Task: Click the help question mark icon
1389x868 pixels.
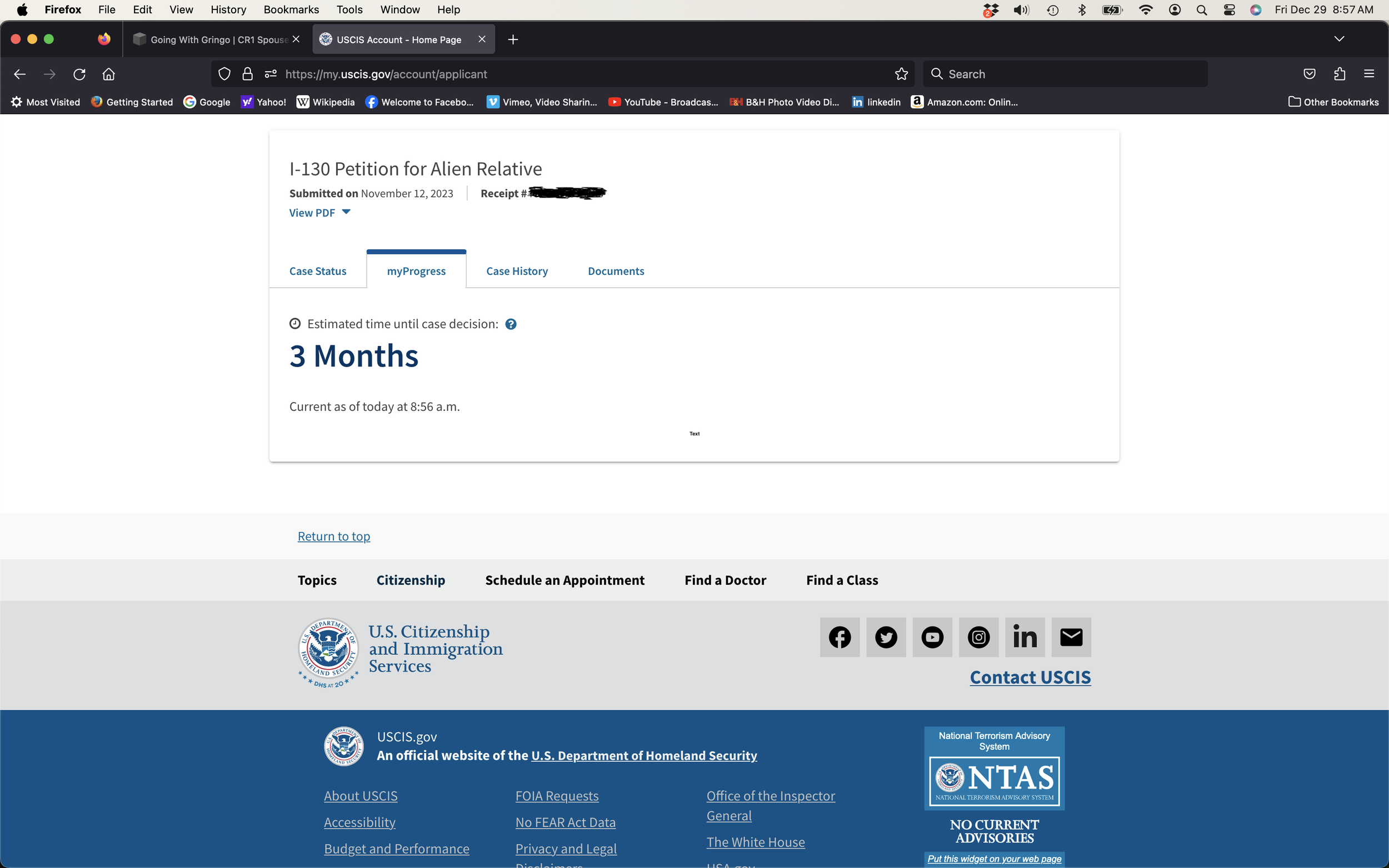Action: pyautogui.click(x=511, y=324)
